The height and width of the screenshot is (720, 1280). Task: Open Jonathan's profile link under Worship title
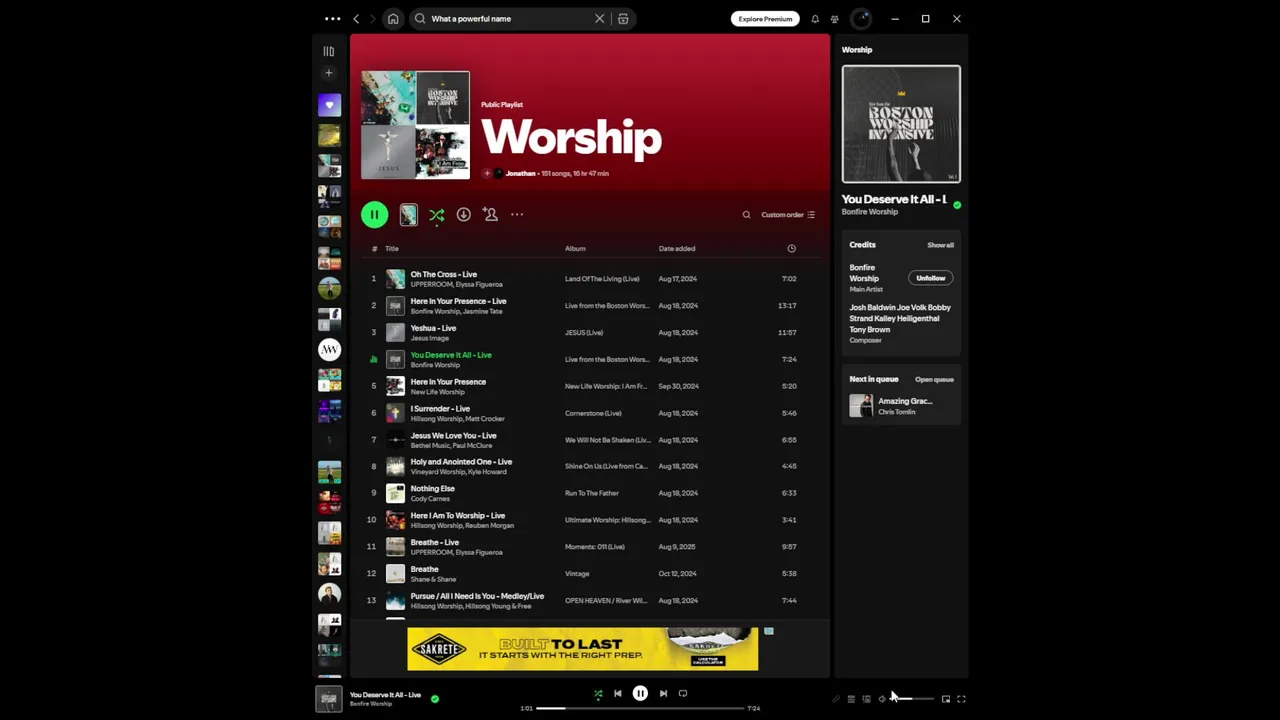point(520,174)
